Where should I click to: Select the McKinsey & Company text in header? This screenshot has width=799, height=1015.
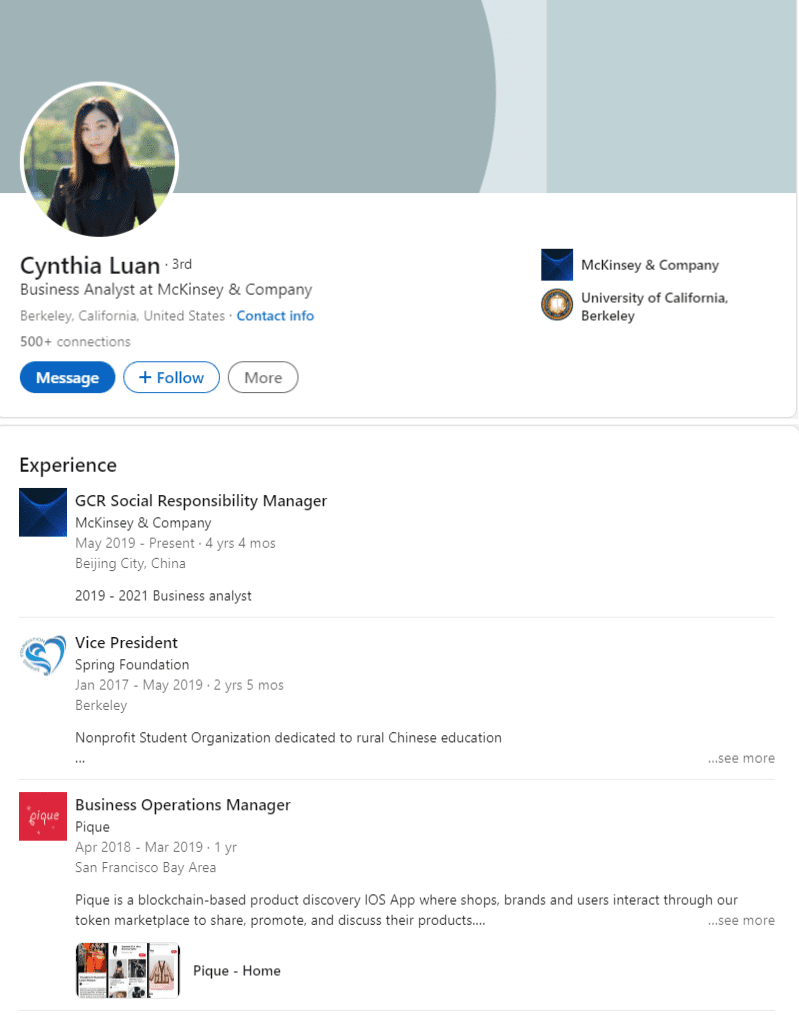tap(650, 265)
